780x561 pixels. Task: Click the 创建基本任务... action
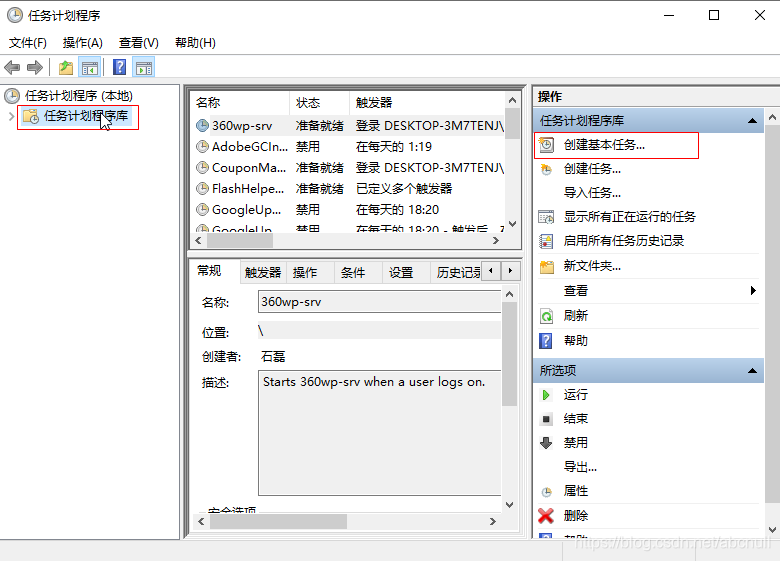coord(604,145)
